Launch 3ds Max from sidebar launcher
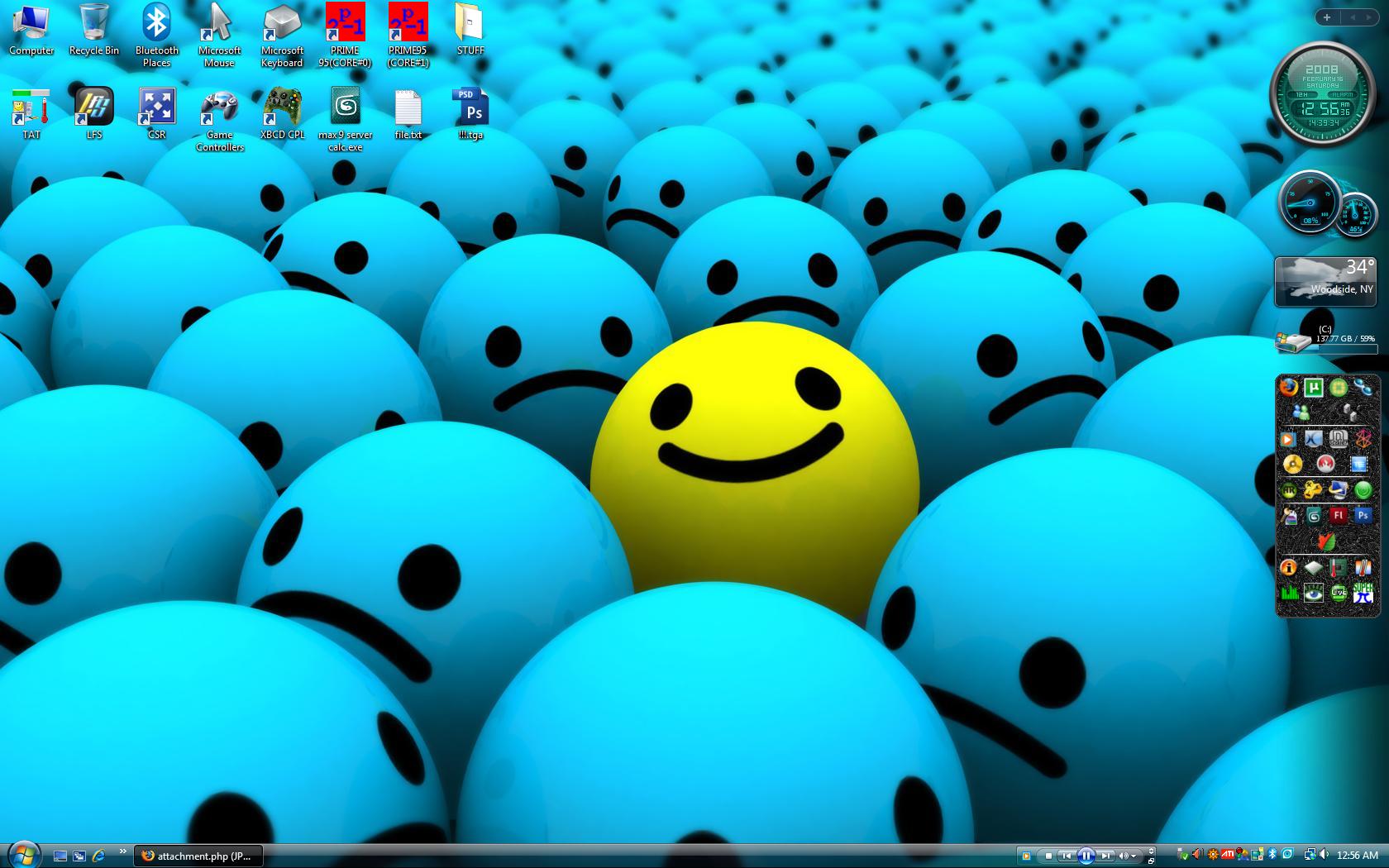Viewport: 1389px width, 868px height. [x=1313, y=516]
